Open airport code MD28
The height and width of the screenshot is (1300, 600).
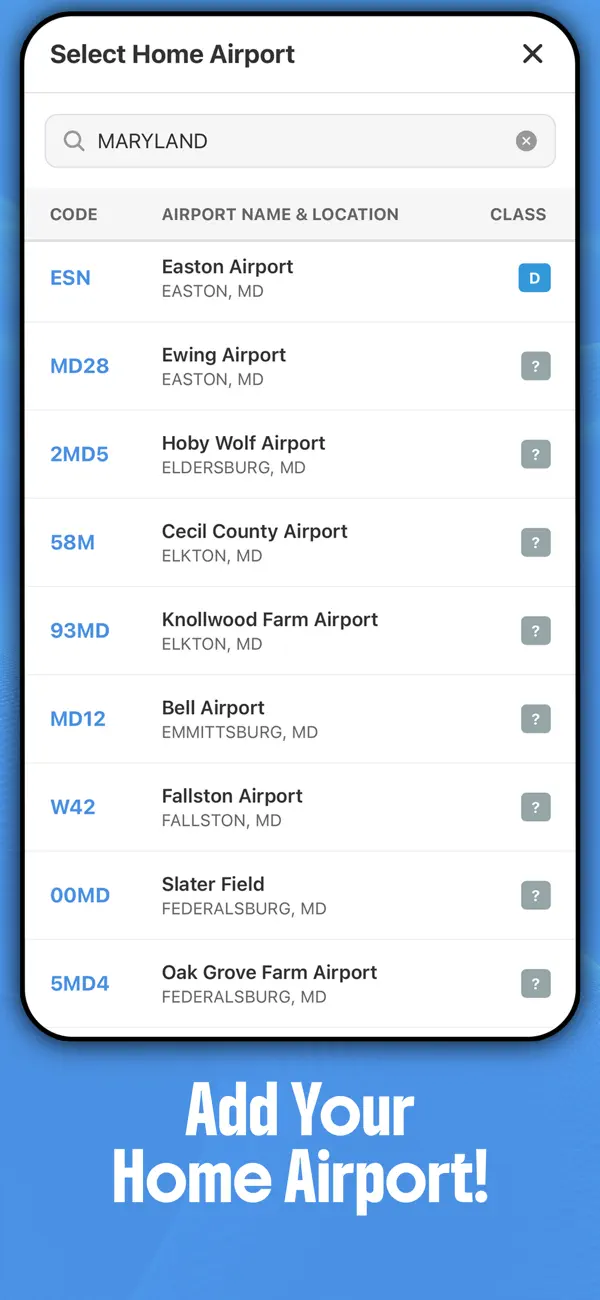tap(79, 366)
